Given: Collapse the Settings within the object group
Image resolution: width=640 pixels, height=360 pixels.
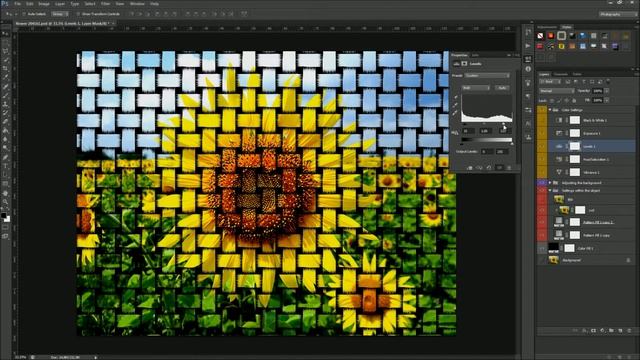Looking at the screenshot, I should click(x=550, y=191).
